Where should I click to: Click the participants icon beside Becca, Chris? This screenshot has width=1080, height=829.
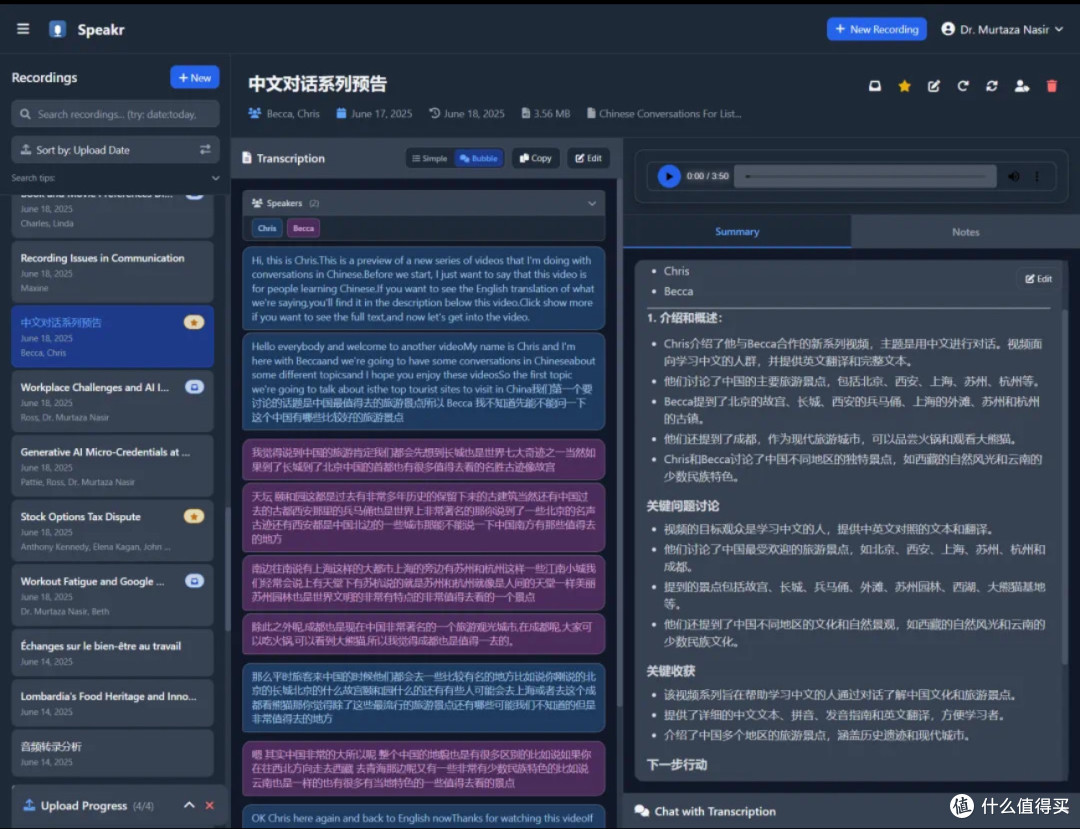tap(255, 114)
